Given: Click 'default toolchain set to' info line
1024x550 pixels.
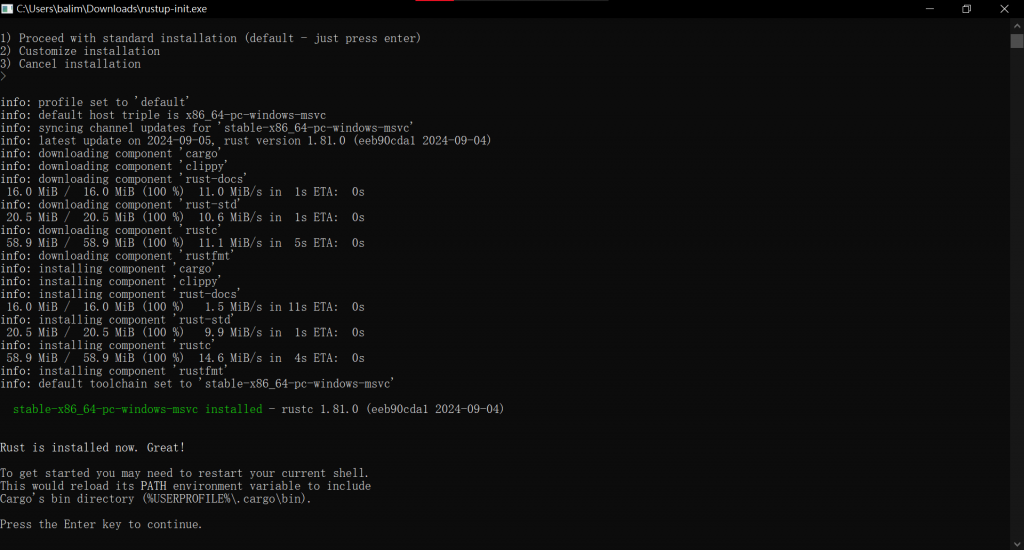Looking at the screenshot, I should pos(197,383).
